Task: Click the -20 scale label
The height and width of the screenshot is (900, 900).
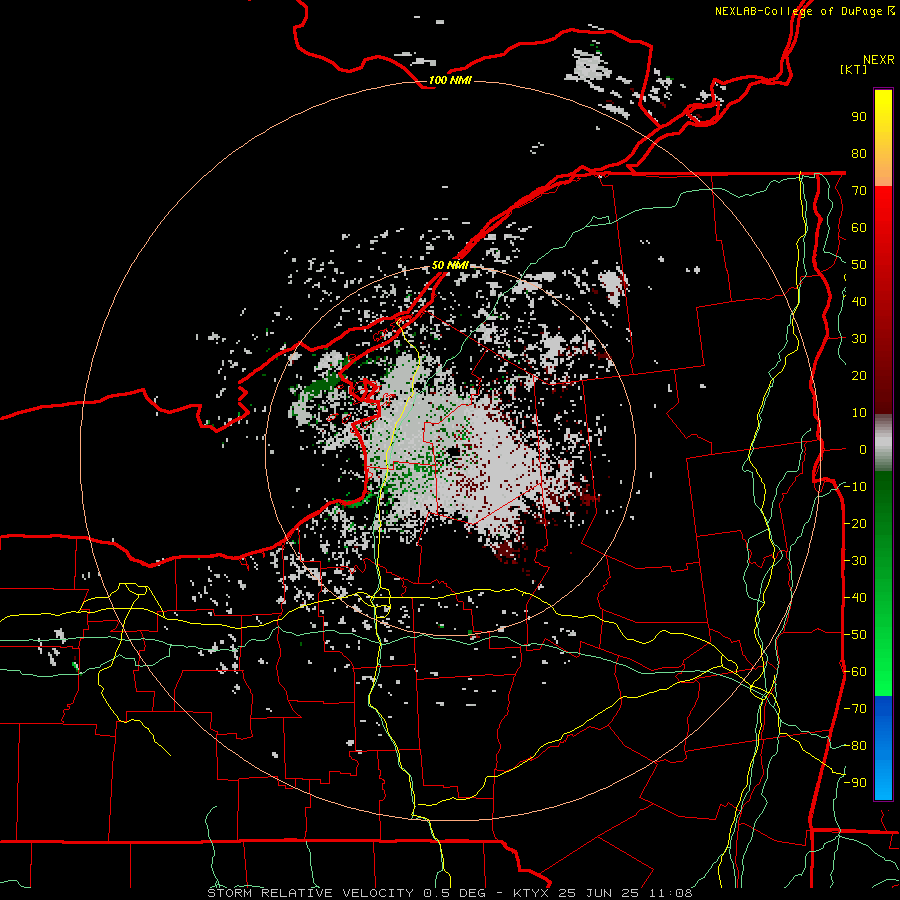Action: click(855, 524)
